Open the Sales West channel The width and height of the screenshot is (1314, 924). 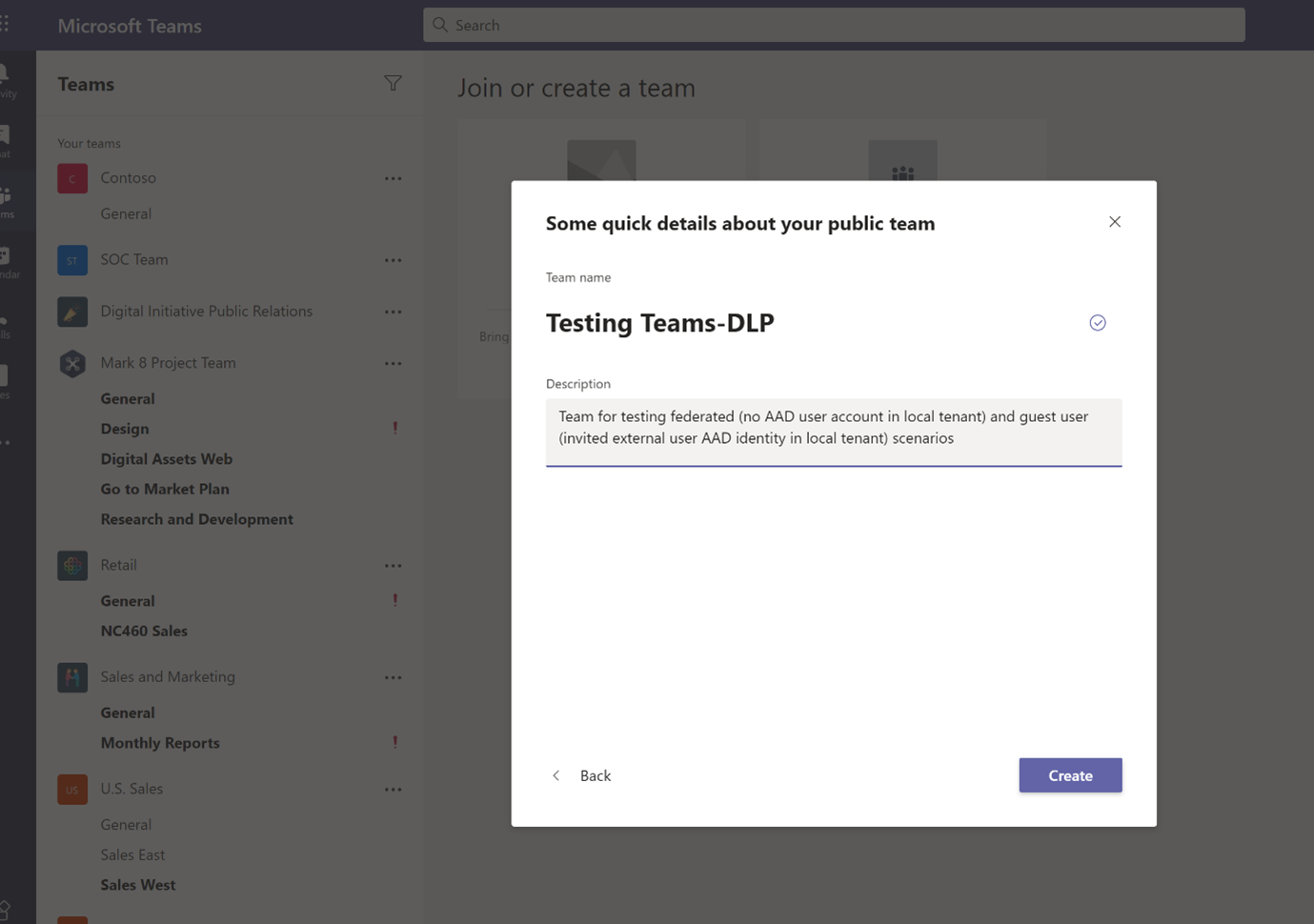138,885
